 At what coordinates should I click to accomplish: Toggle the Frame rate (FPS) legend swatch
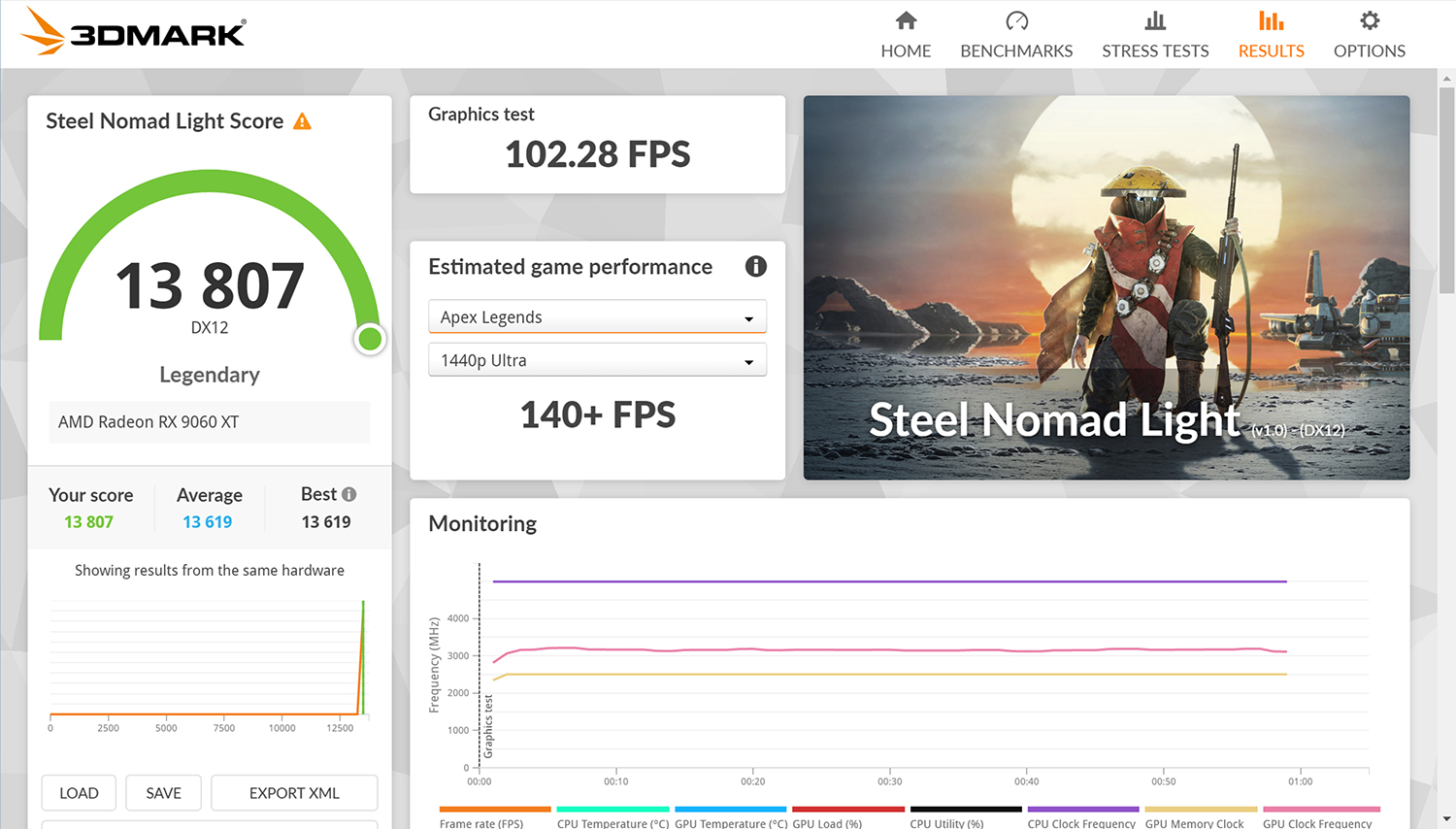495,809
